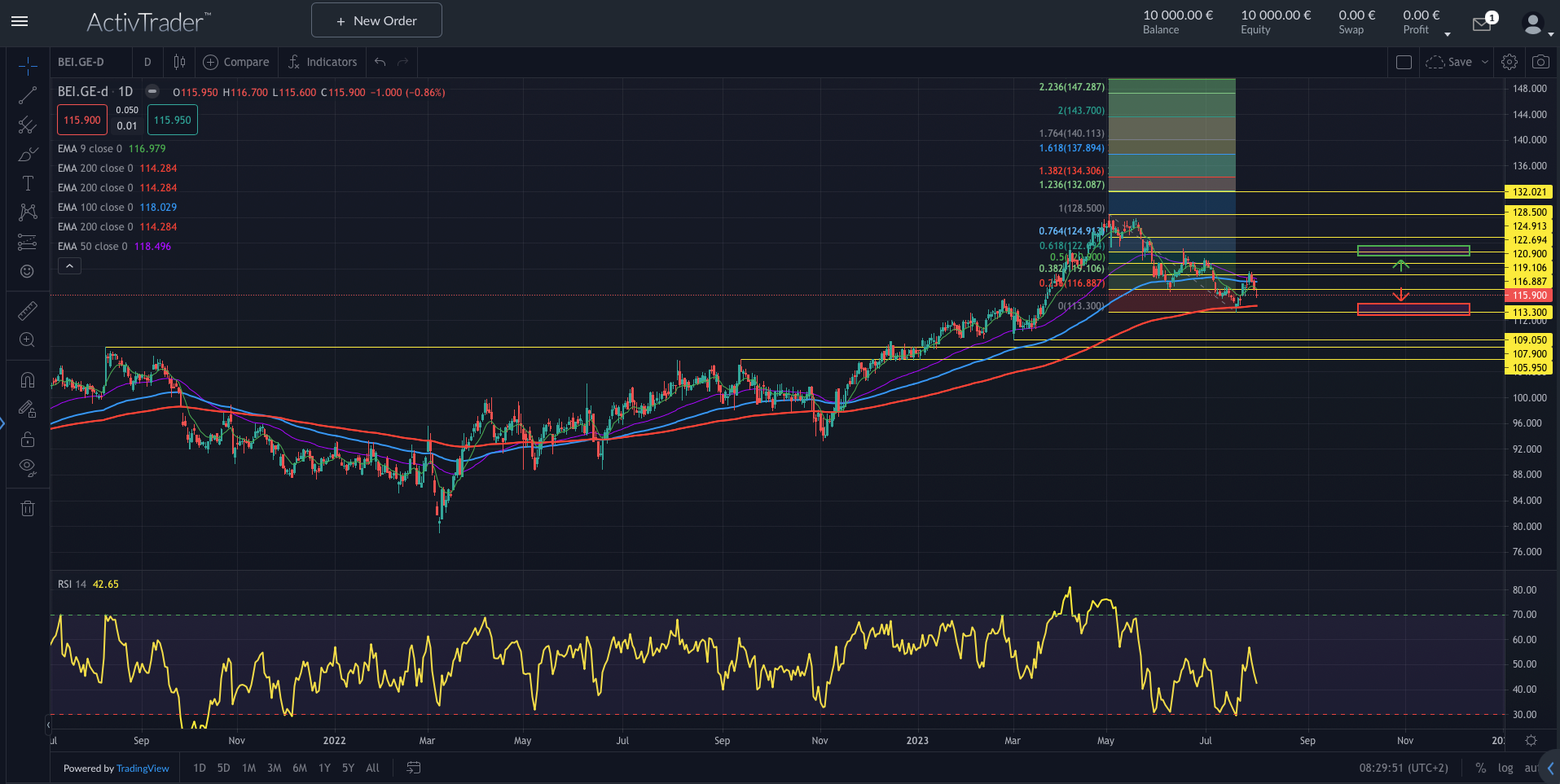The height and width of the screenshot is (784, 1560).
Task: Open the Indicators dialog
Action: (x=323, y=62)
